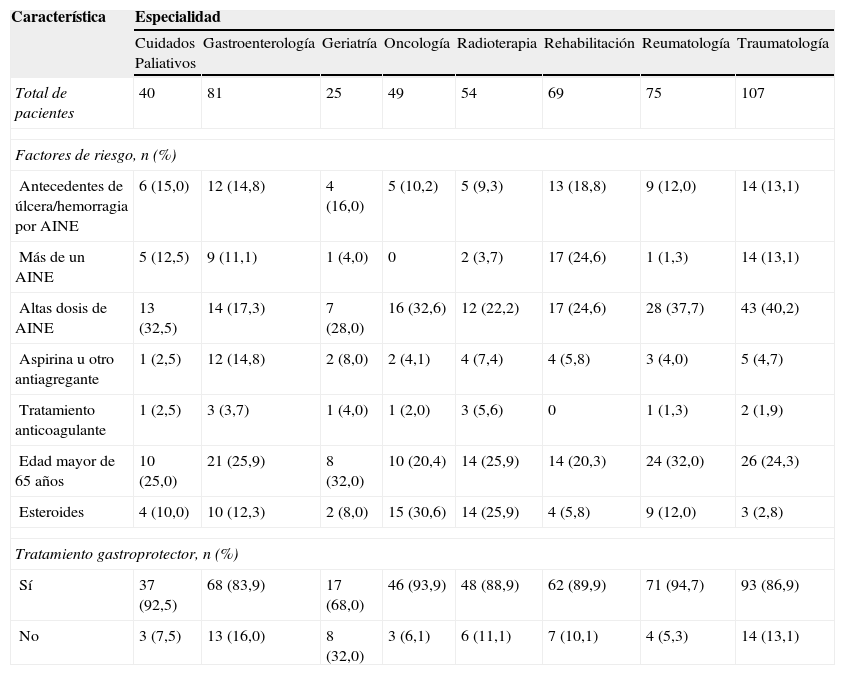Click the Total de pacientes row label
This screenshot has width=845, height=675.
pos(41,103)
